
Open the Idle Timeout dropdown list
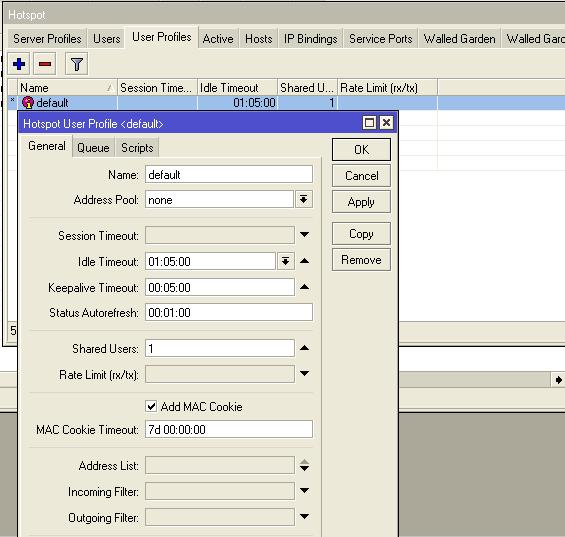[x=285, y=261]
